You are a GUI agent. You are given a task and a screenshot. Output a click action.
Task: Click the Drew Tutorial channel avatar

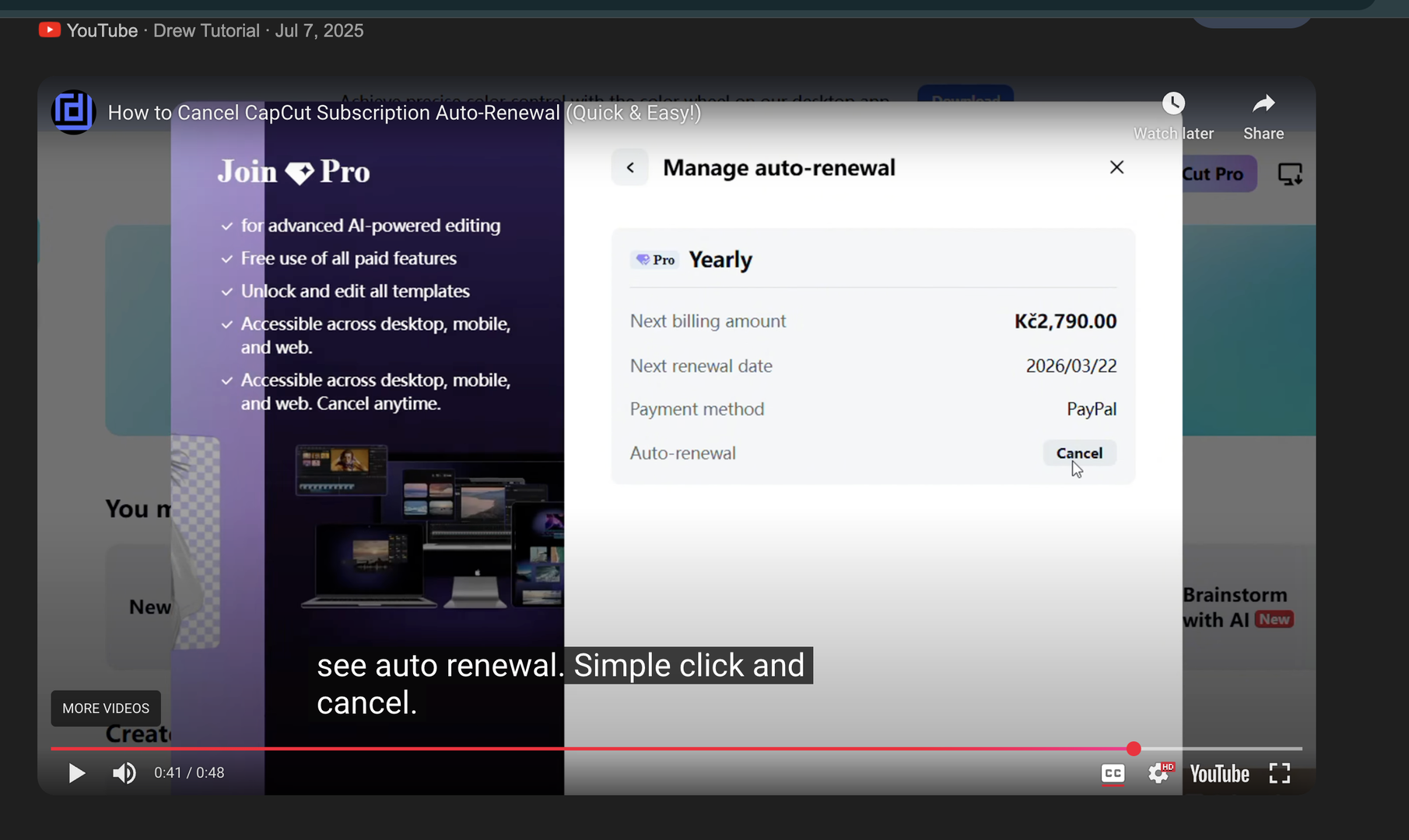73,112
